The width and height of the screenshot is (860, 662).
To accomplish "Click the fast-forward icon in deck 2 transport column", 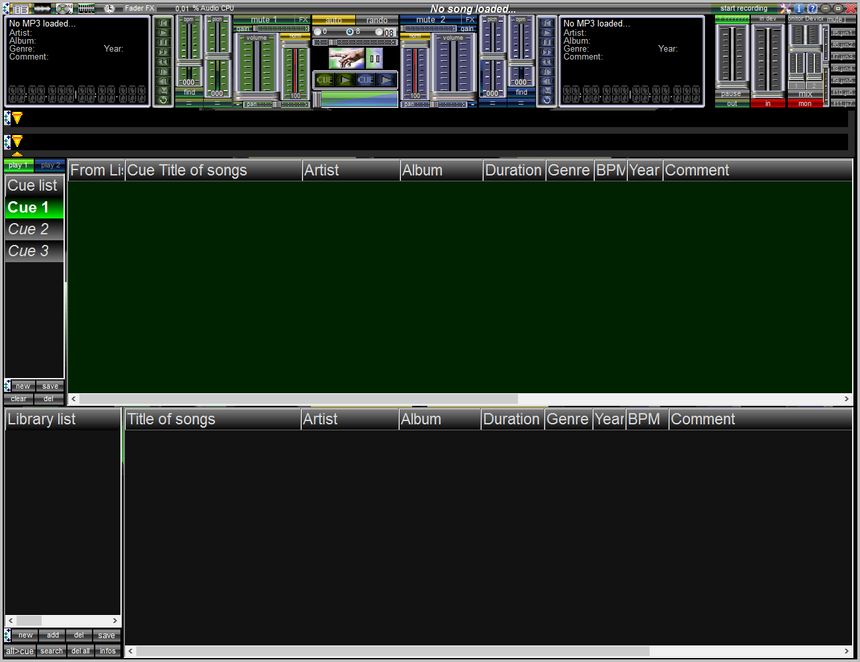I will tap(547, 52).
